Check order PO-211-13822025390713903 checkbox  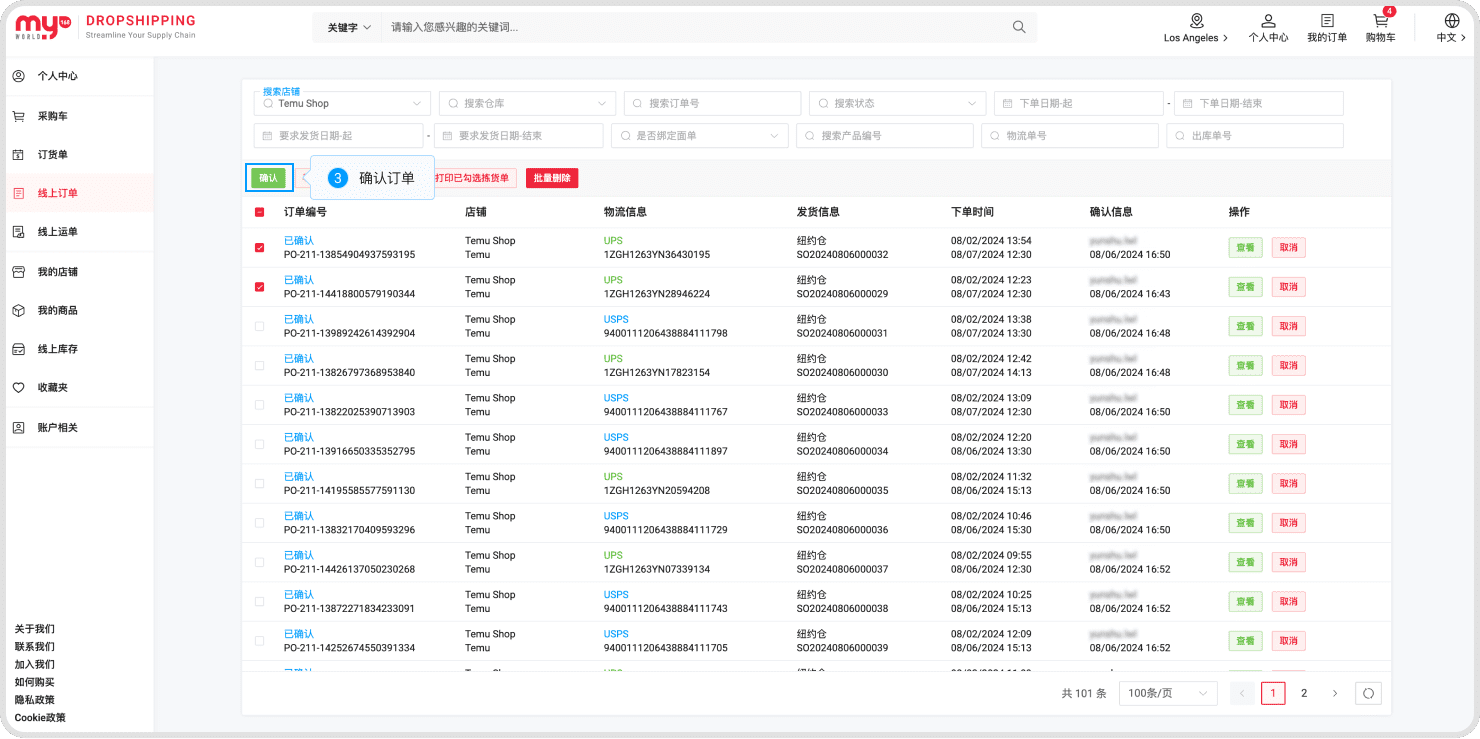pos(260,405)
